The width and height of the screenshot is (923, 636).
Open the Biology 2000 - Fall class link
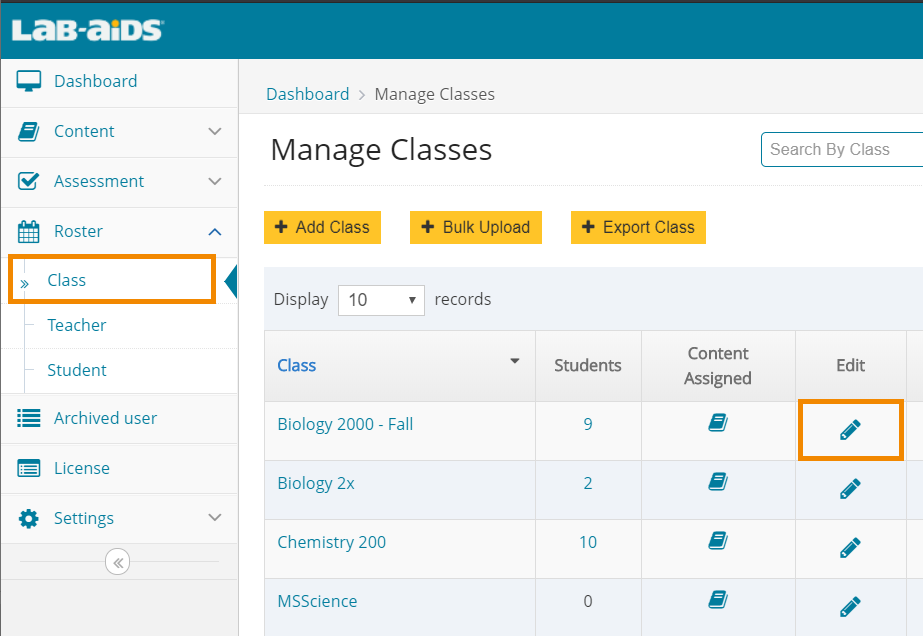tap(344, 423)
